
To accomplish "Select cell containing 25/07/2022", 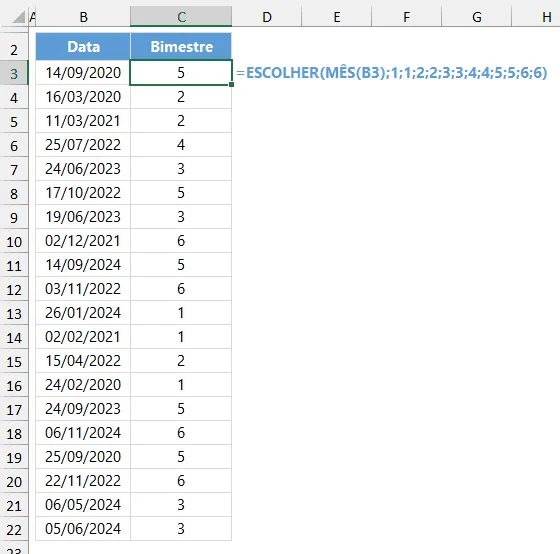I will click(x=83, y=145).
